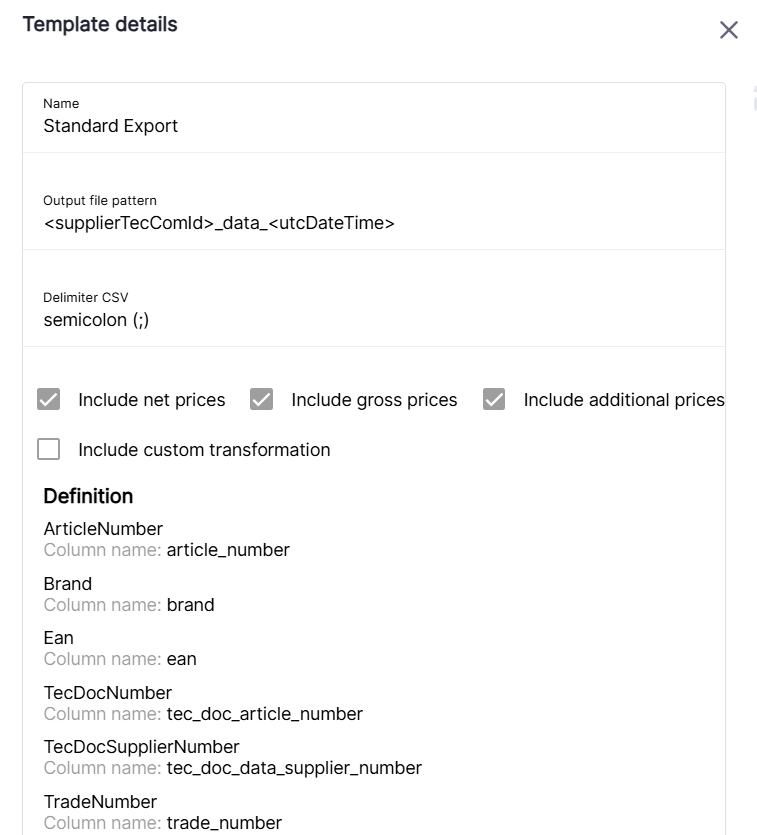Select the TradeNumber definition entry
Screen dimensions: 757x835
(100, 802)
